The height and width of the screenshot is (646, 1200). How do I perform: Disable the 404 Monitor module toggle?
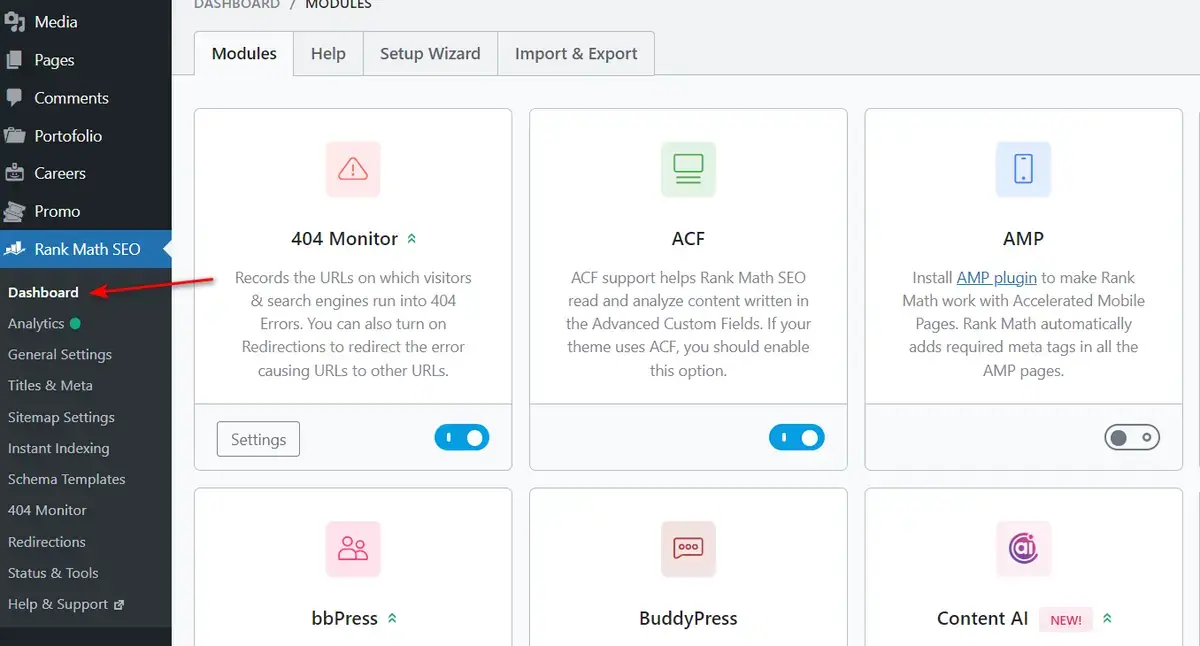462,438
